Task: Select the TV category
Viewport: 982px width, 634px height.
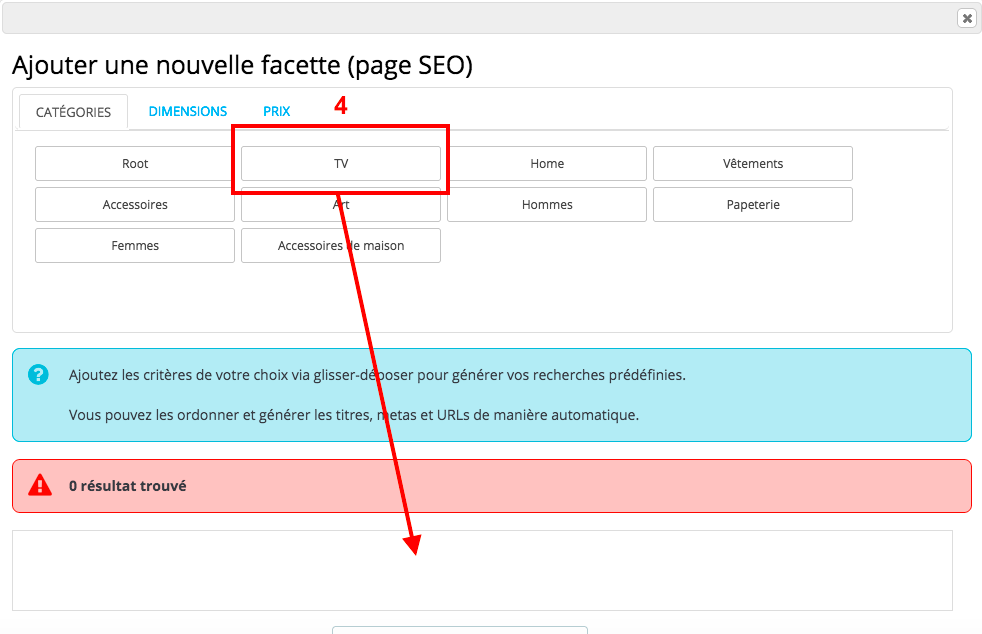Action: tap(341, 163)
